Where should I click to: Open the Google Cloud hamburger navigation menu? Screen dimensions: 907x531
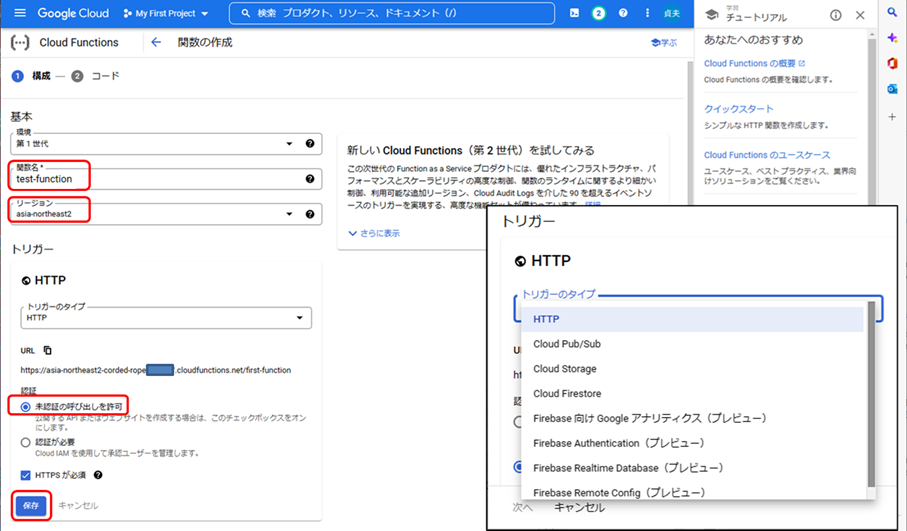(19, 14)
